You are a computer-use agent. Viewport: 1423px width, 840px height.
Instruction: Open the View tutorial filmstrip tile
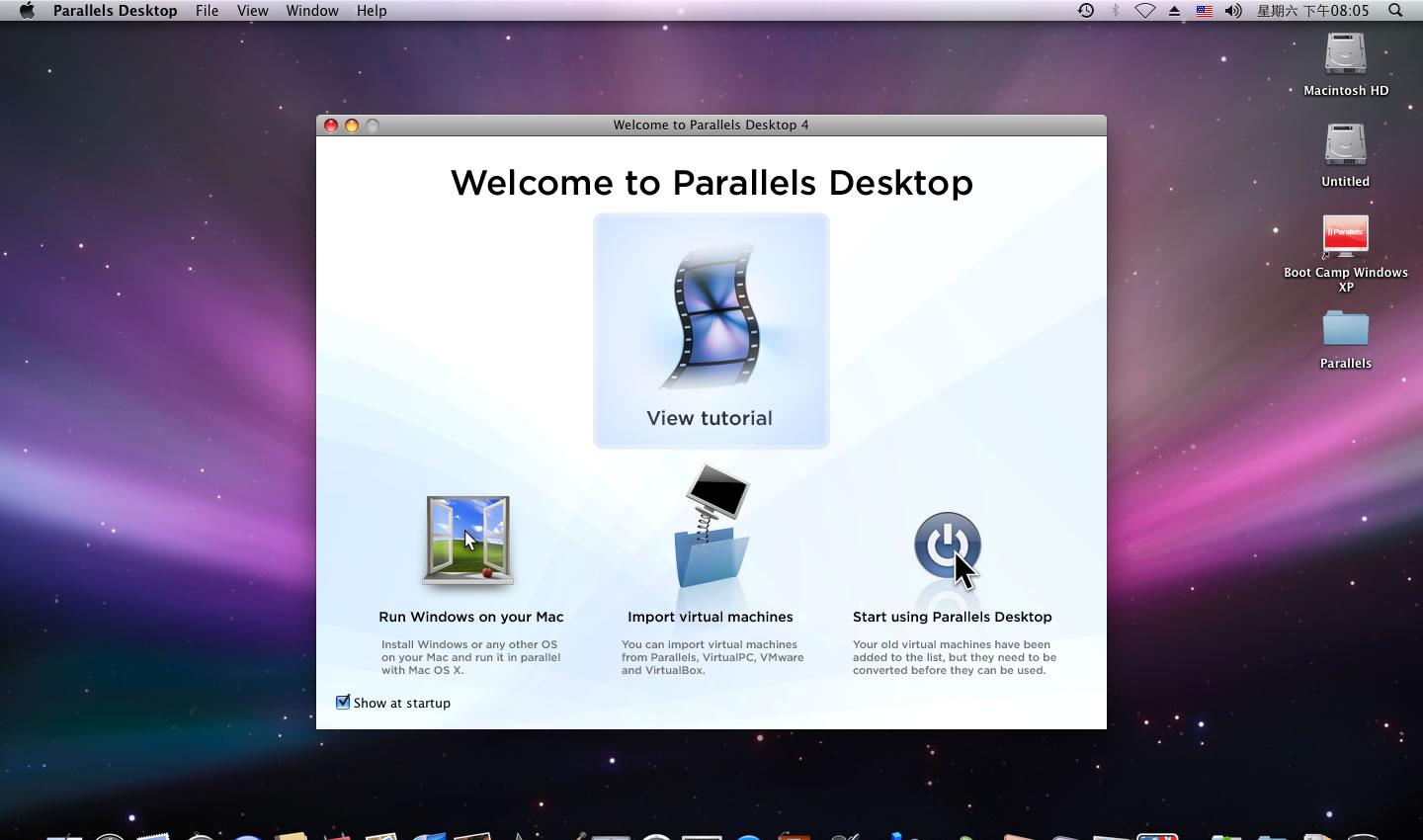click(x=711, y=330)
